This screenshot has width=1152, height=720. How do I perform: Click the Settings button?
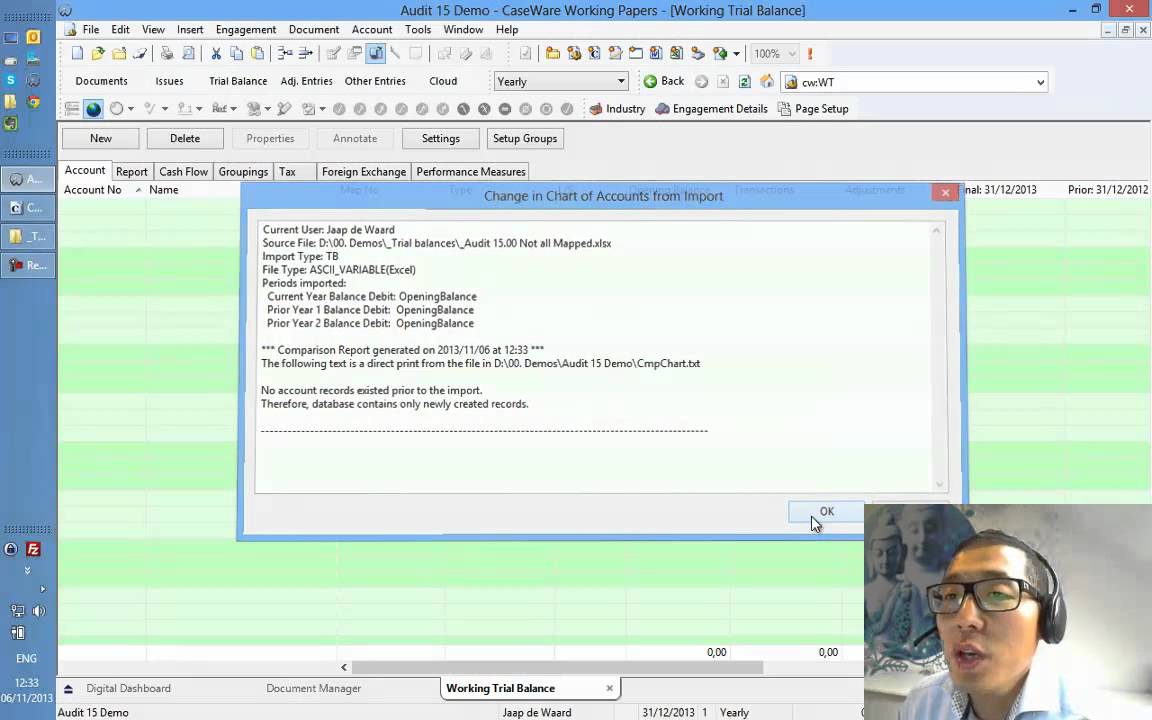coord(441,138)
